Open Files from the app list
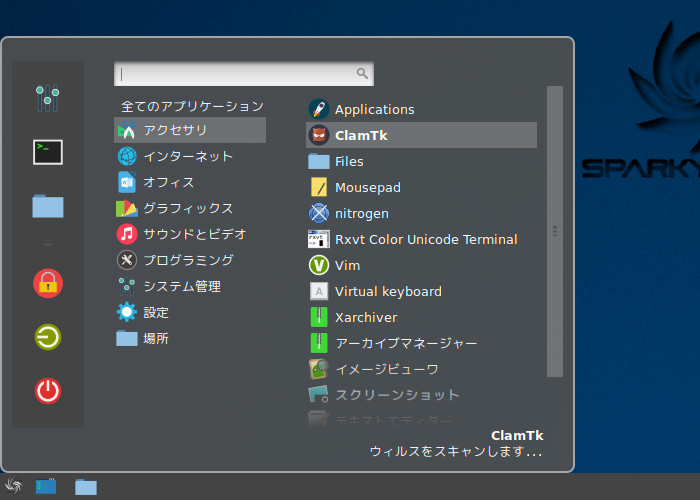Screen dimensions: 700x500 [421, 161]
